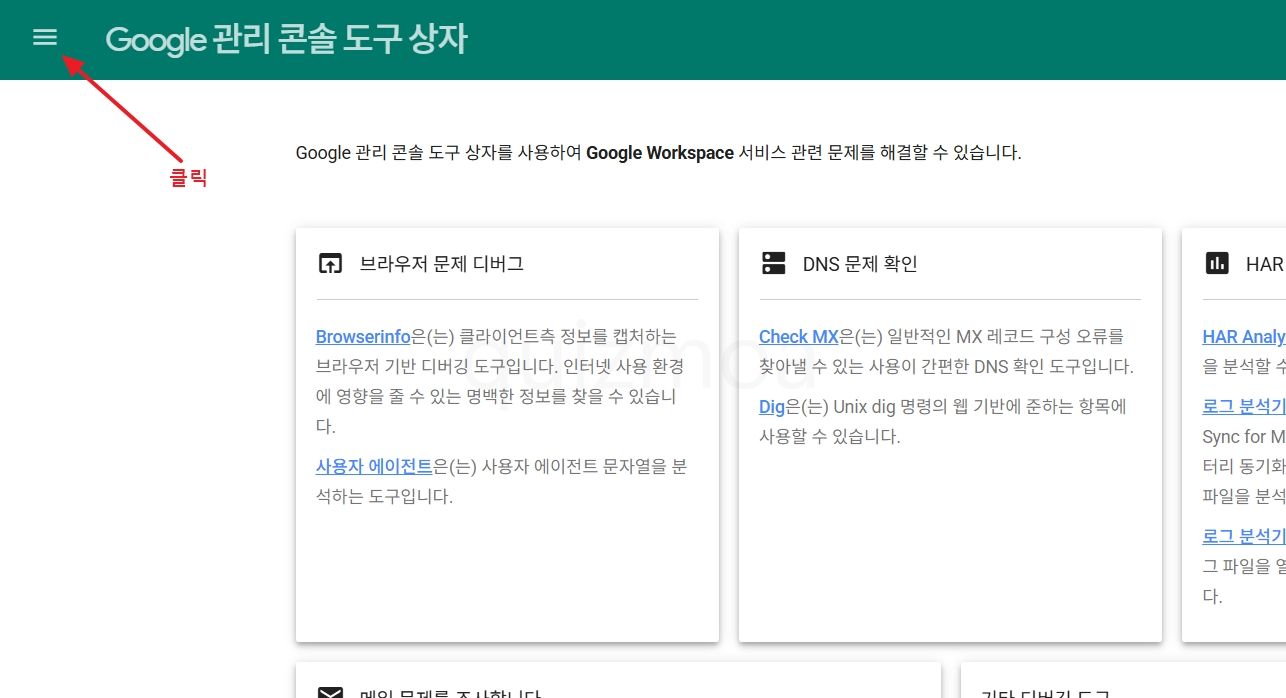Click the DNS 문제 확인 heading
The image size is (1286, 698).
(x=860, y=264)
